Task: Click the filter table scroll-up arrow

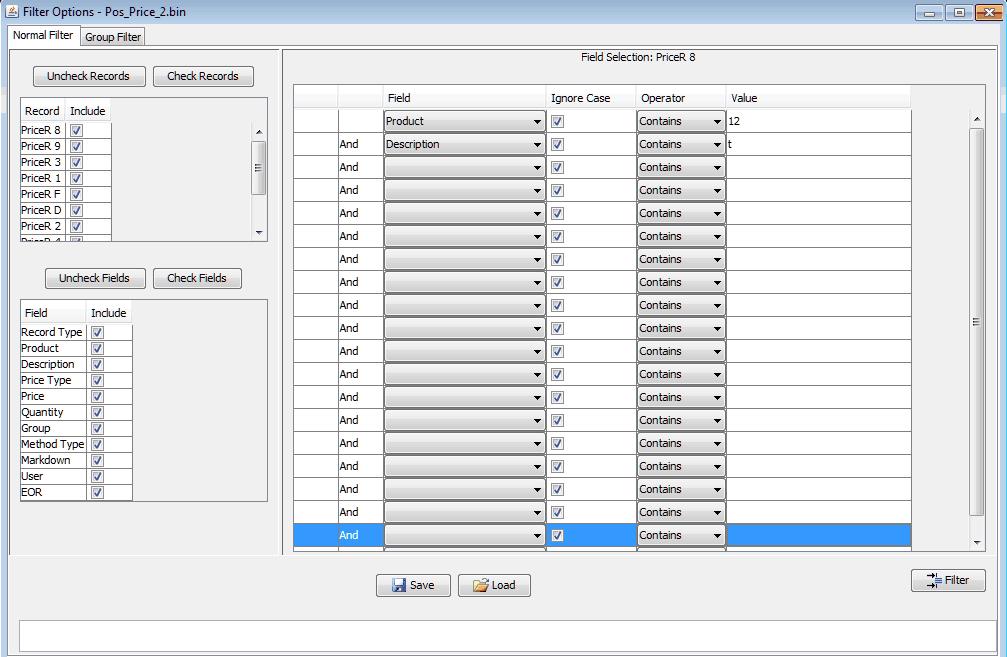Action: point(977,119)
